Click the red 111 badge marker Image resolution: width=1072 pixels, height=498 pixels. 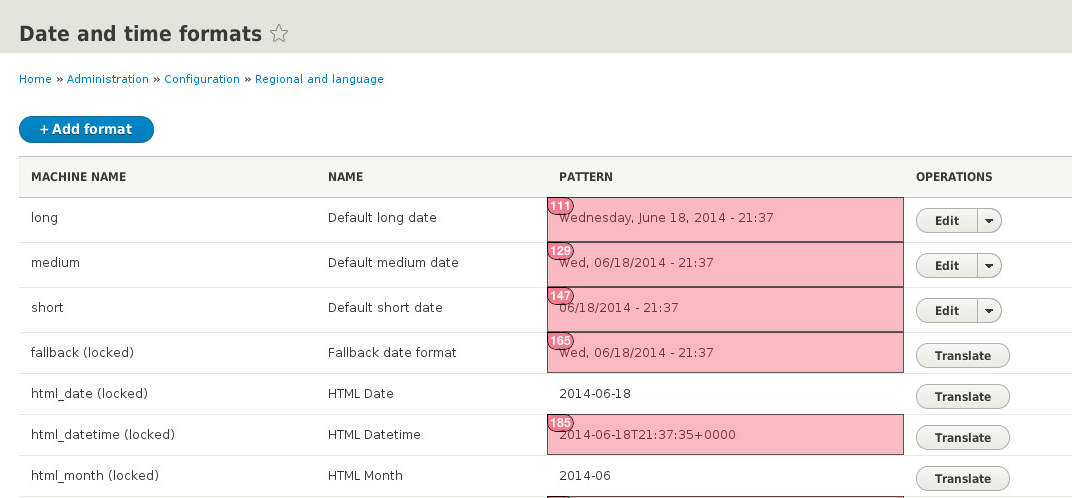pos(560,206)
